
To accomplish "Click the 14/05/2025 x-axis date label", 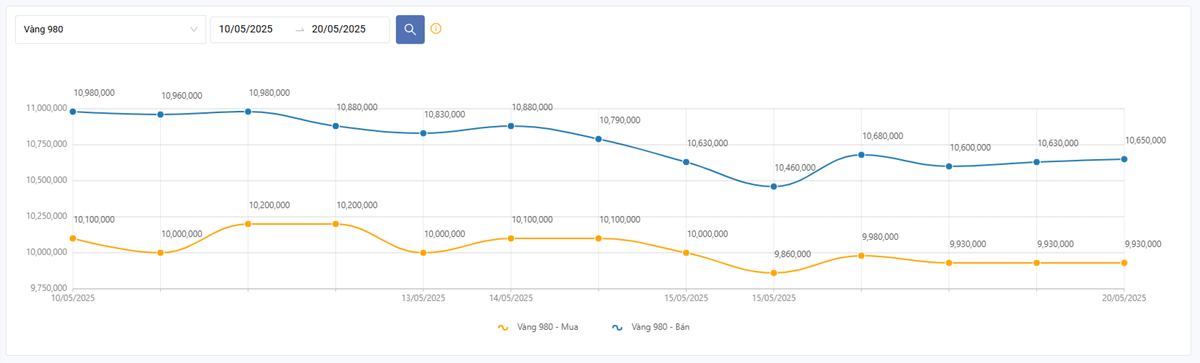I will [x=510, y=298].
